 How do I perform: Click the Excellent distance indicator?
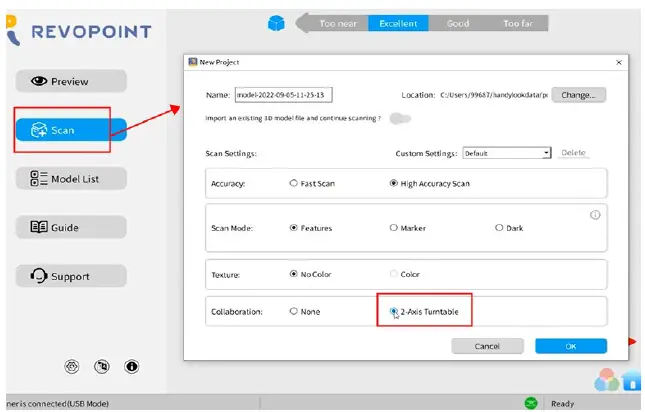point(398,23)
